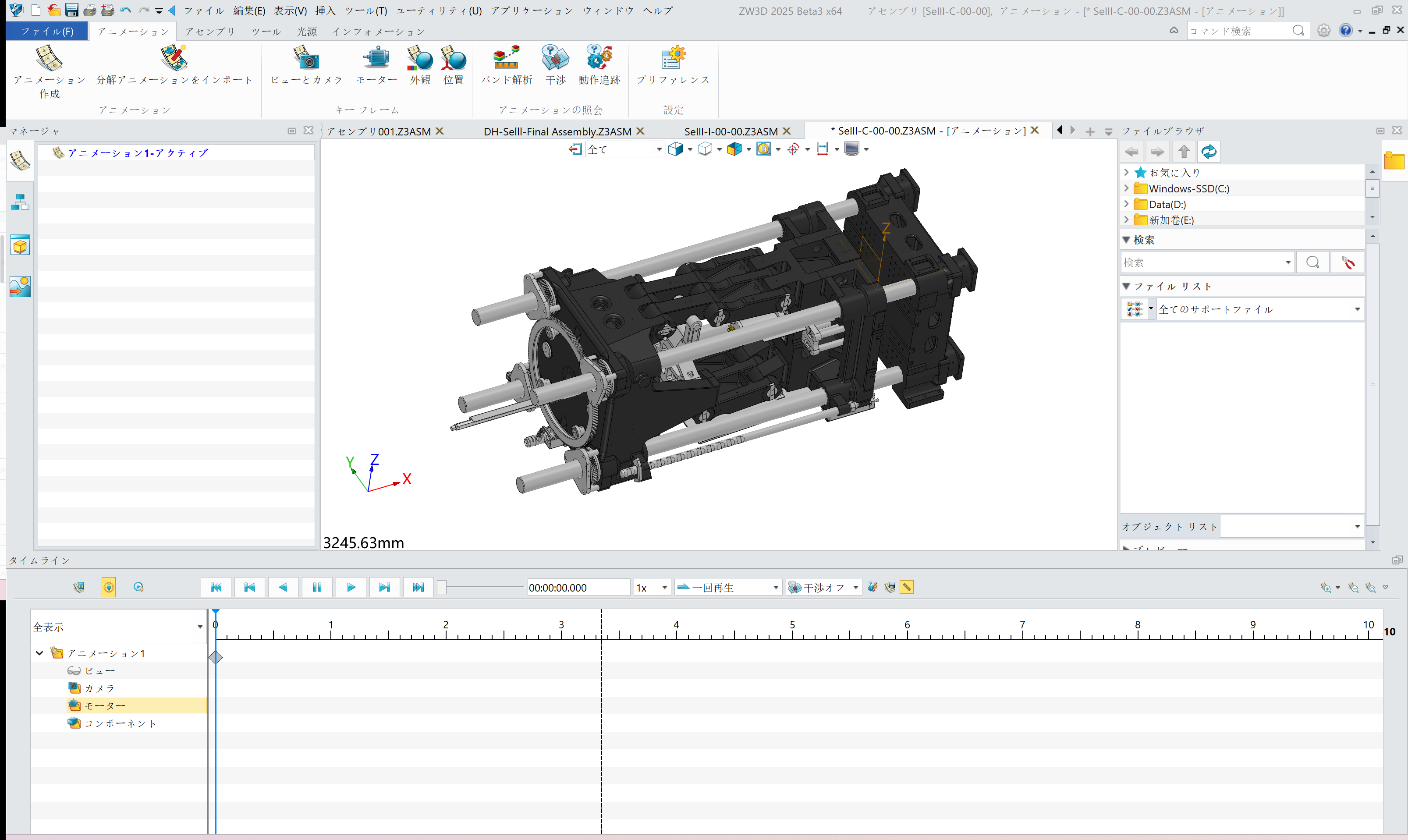
Task: Jump to the animation end
Action: point(418,587)
